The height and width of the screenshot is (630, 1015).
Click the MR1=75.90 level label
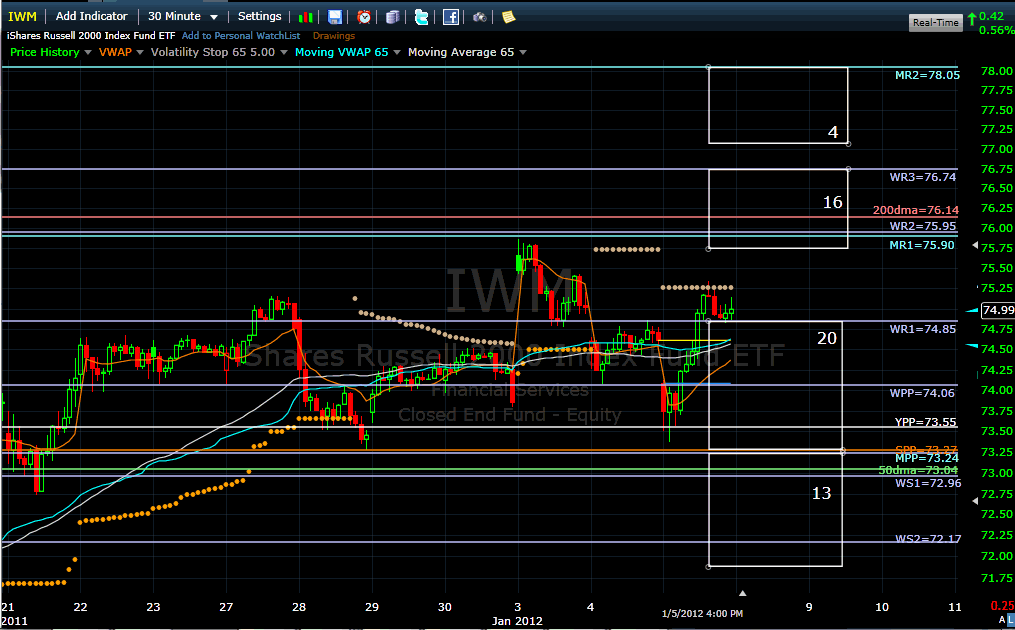tap(922, 245)
